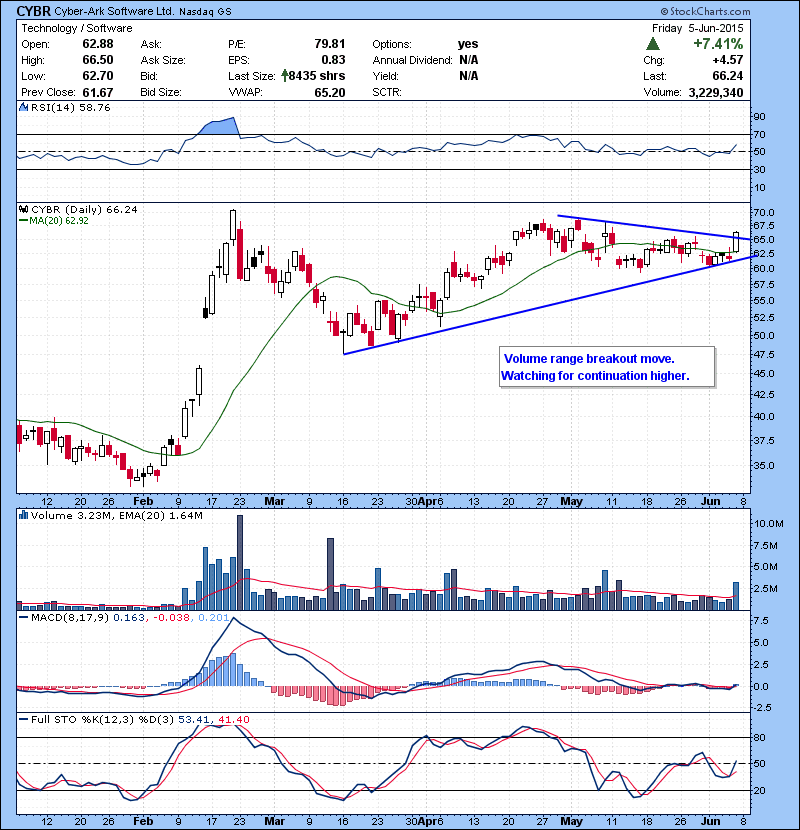Click the VWAP value 65.20
Image resolution: width=800 pixels, height=830 pixels.
pyautogui.click(x=330, y=93)
